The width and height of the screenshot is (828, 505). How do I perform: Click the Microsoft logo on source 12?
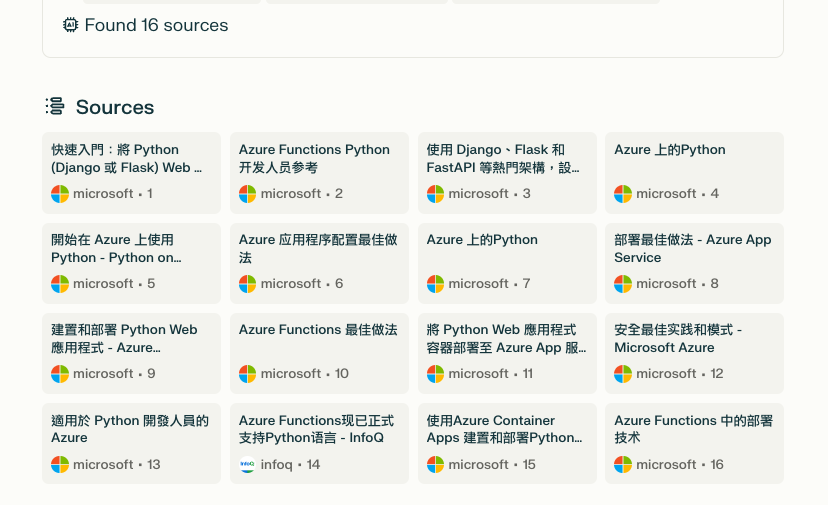[x=623, y=374]
